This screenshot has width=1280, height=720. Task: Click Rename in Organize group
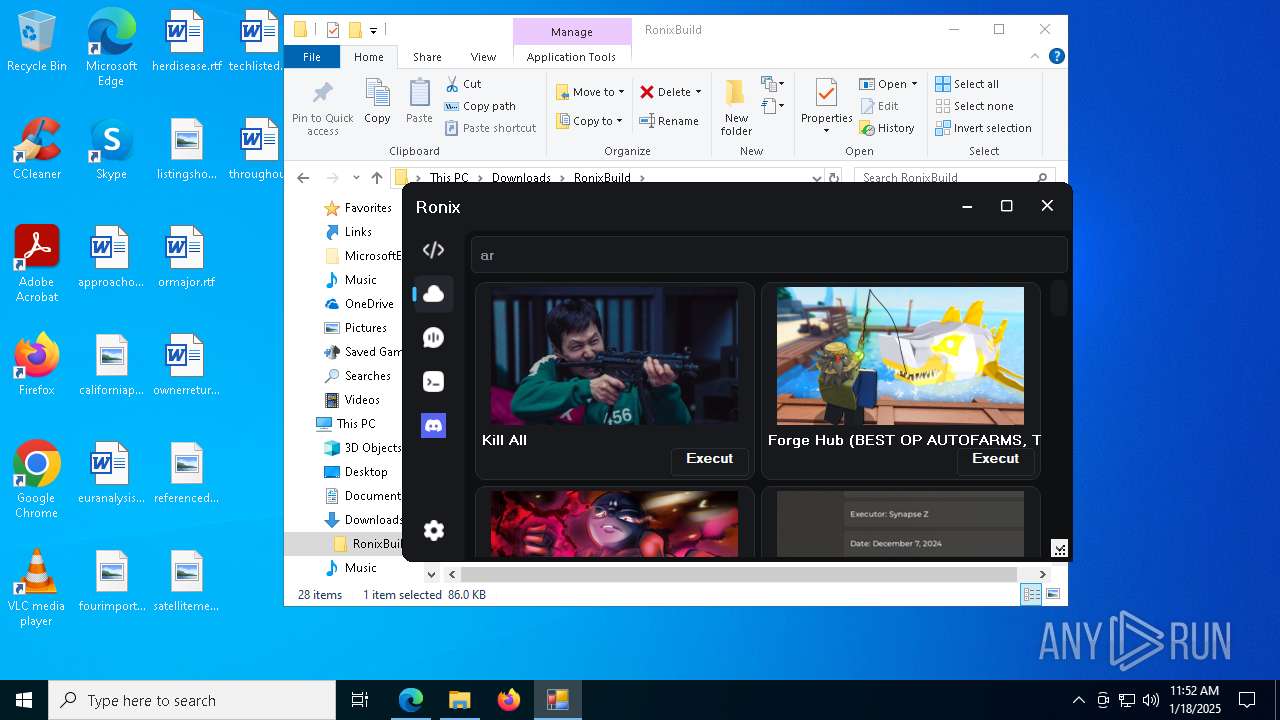tap(669, 121)
